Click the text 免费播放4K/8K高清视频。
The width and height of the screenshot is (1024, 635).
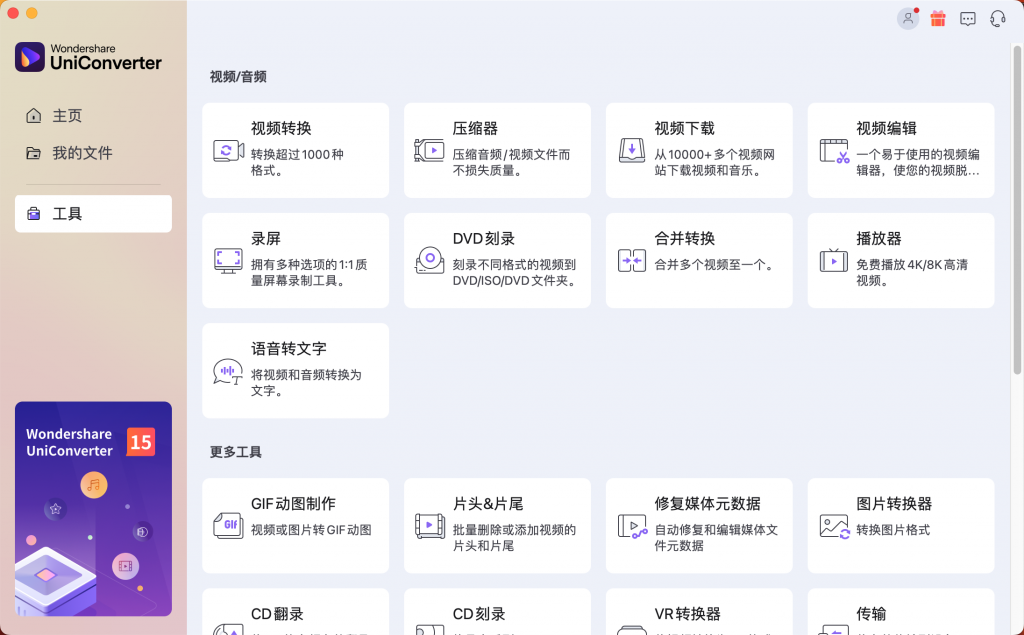point(912,272)
